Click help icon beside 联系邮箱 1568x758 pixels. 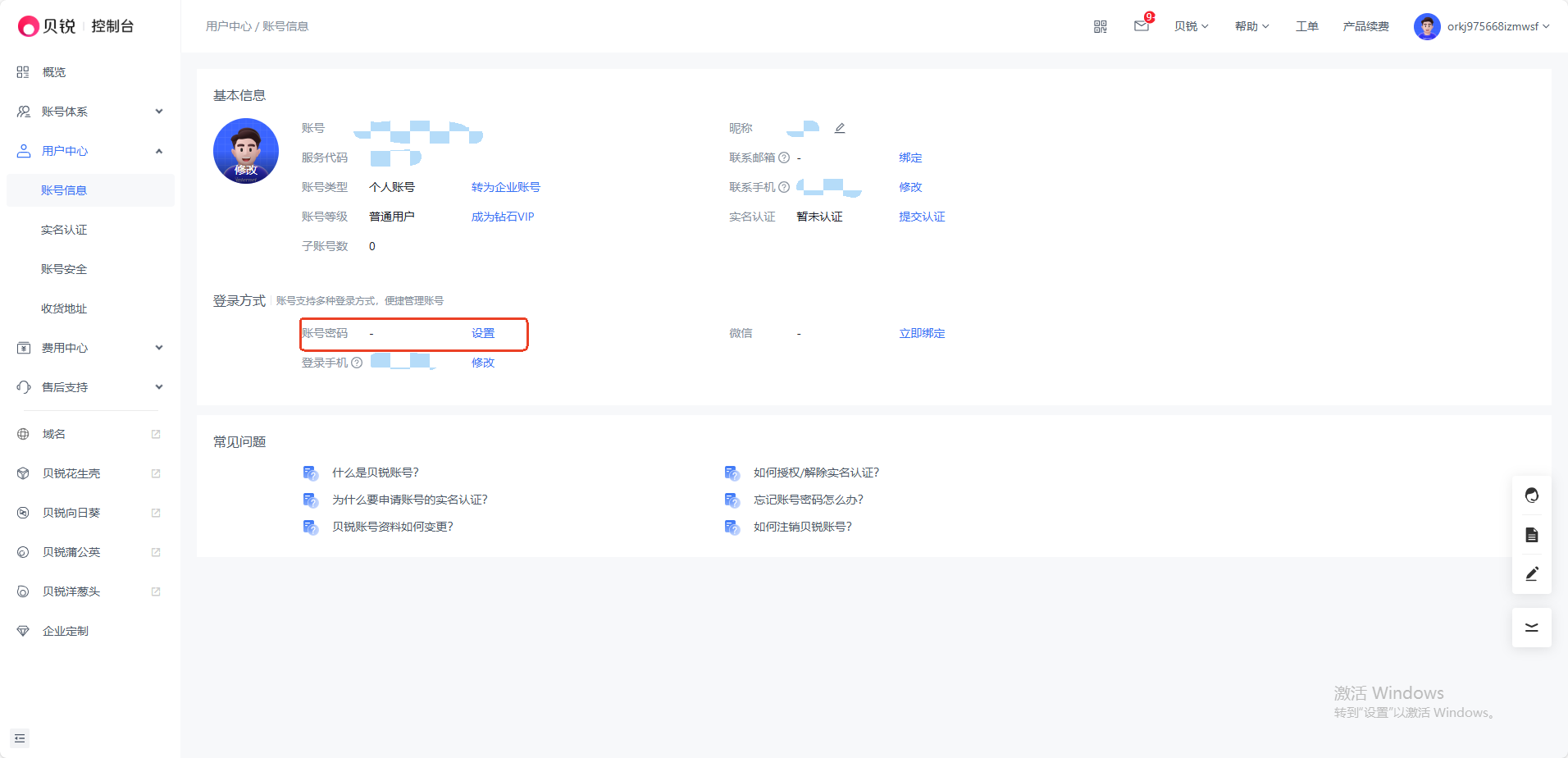pyautogui.click(x=784, y=158)
